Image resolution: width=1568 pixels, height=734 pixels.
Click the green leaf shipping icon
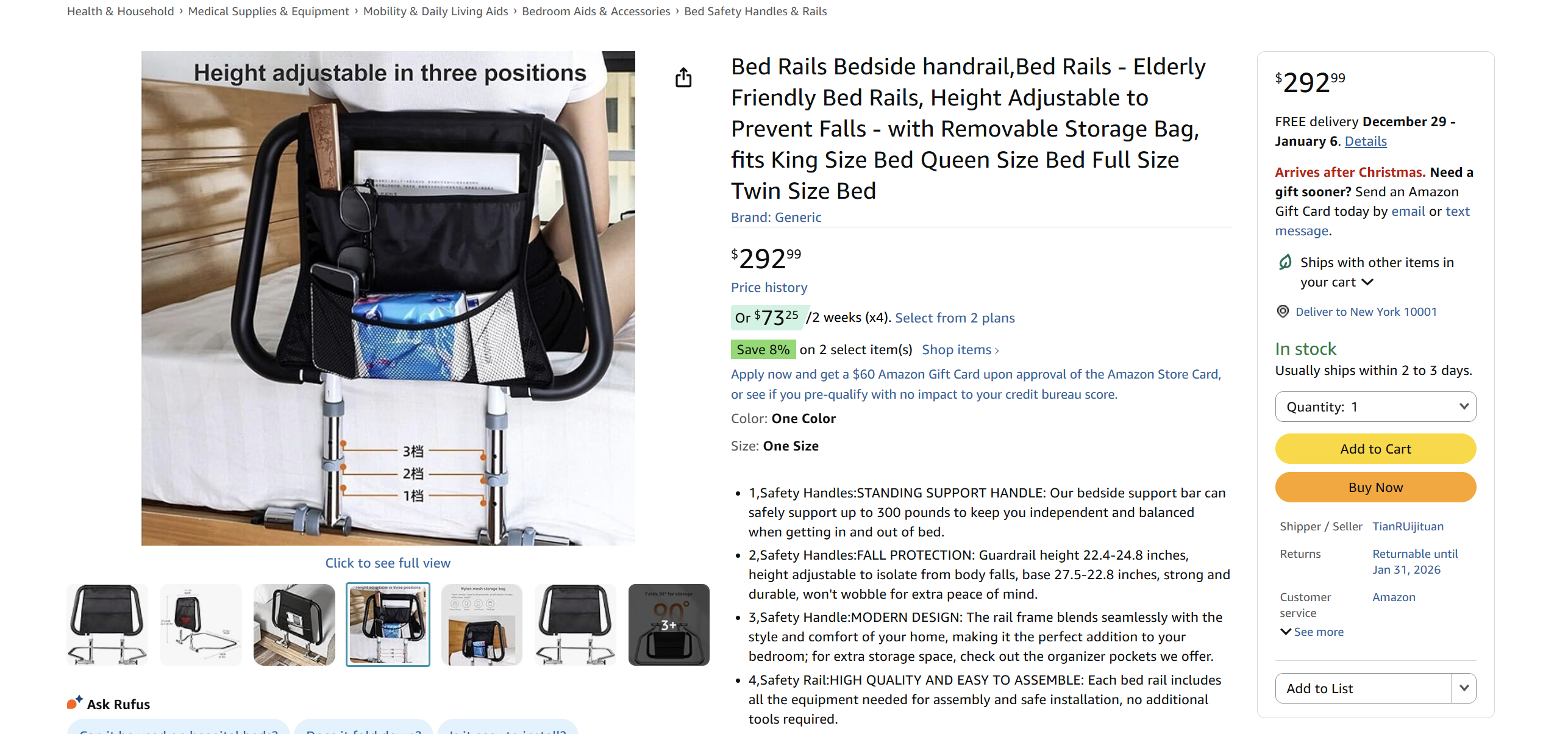[1285, 262]
